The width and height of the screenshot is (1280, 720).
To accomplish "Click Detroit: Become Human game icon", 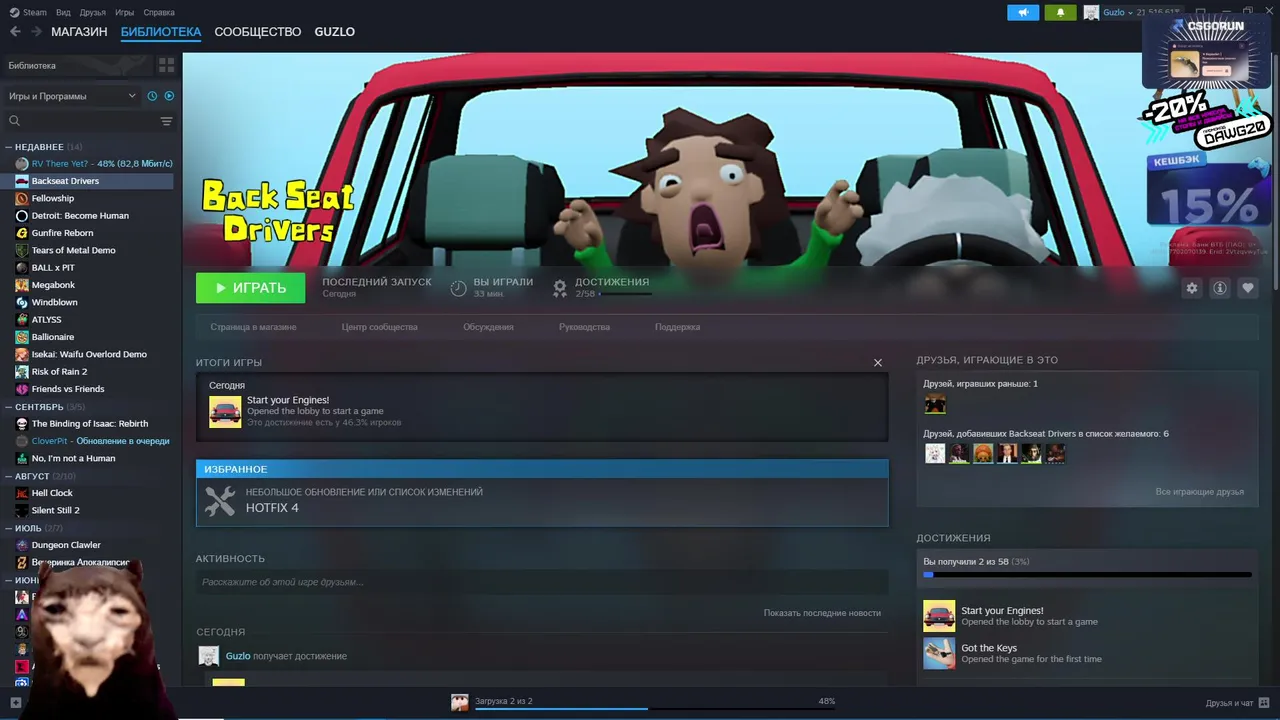I will point(22,216).
